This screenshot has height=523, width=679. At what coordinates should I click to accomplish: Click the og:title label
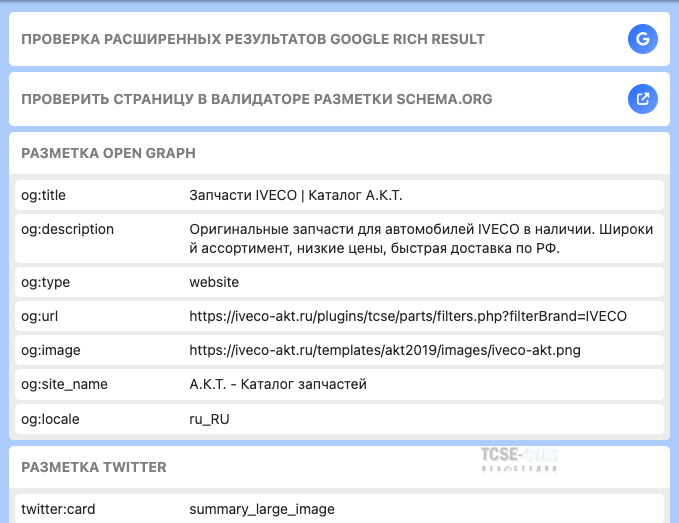43,195
